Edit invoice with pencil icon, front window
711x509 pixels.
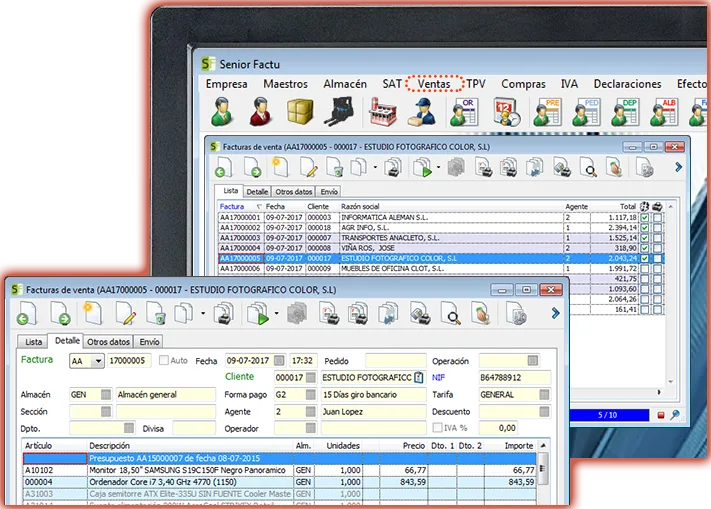tap(126, 313)
